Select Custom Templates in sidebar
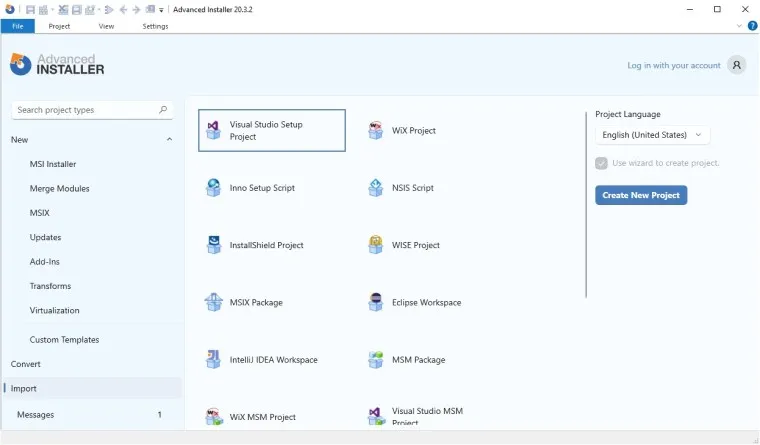 pos(64,339)
